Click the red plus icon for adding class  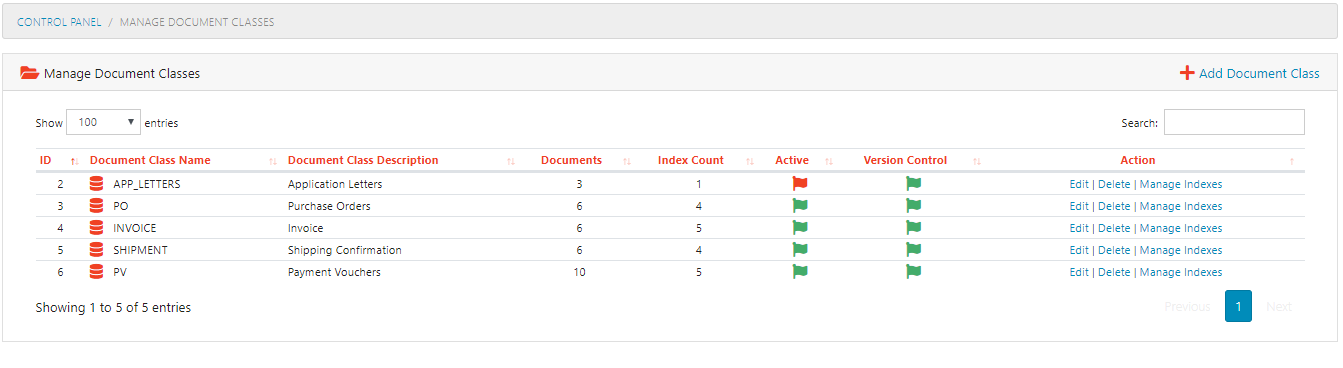click(1187, 73)
